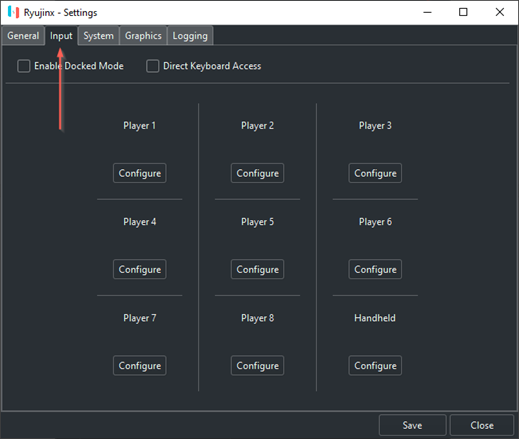Click the Handheld label
The width and height of the screenshot is (519, 439).
pos(375,318)
